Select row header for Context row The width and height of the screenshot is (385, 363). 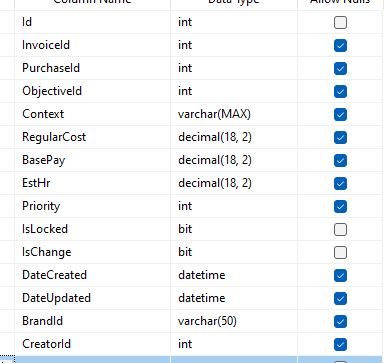point(7,114)
